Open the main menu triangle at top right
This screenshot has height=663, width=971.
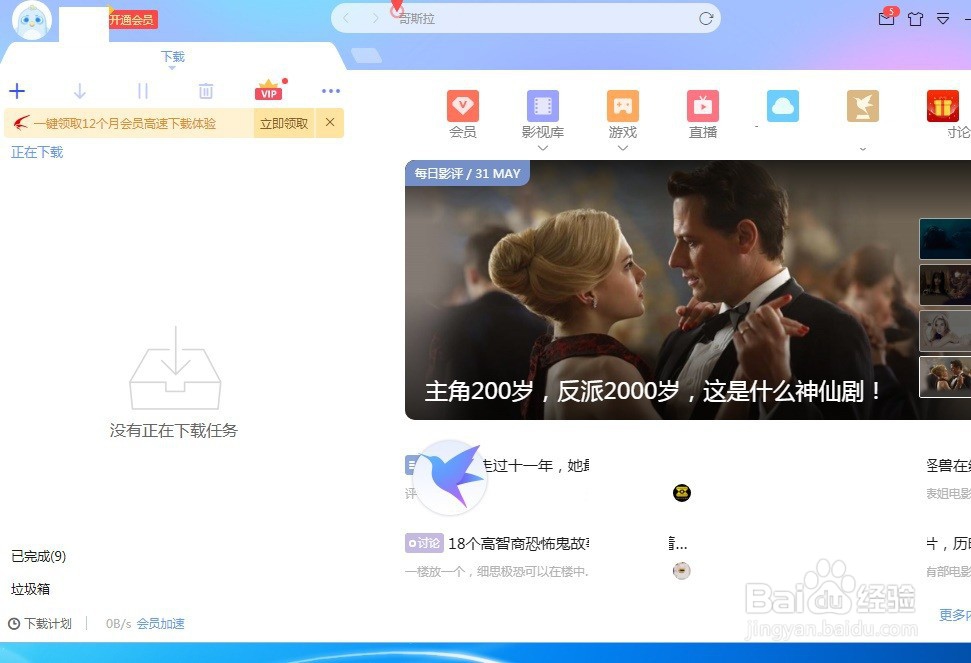coord(942,19)
